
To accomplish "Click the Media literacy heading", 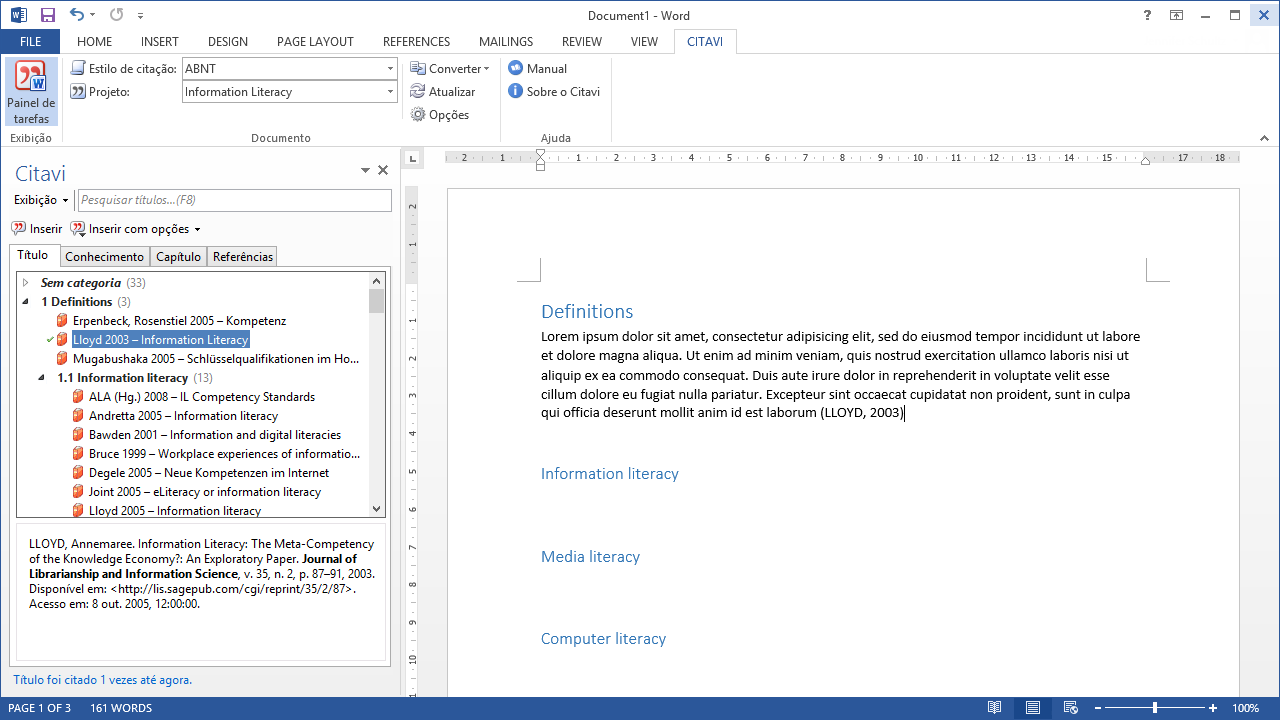I will tap(590, 557).
